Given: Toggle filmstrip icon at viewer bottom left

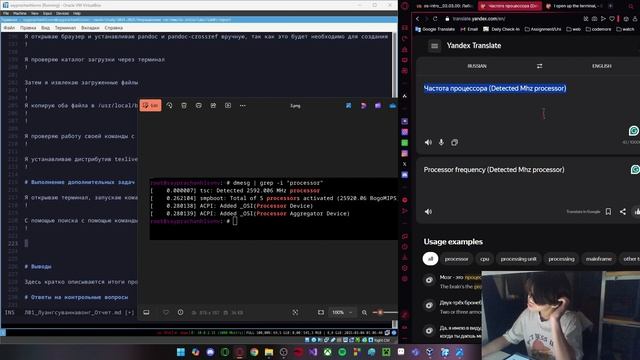Looking at the screenshot, I should pyautogui.click(x=146, y=312).
